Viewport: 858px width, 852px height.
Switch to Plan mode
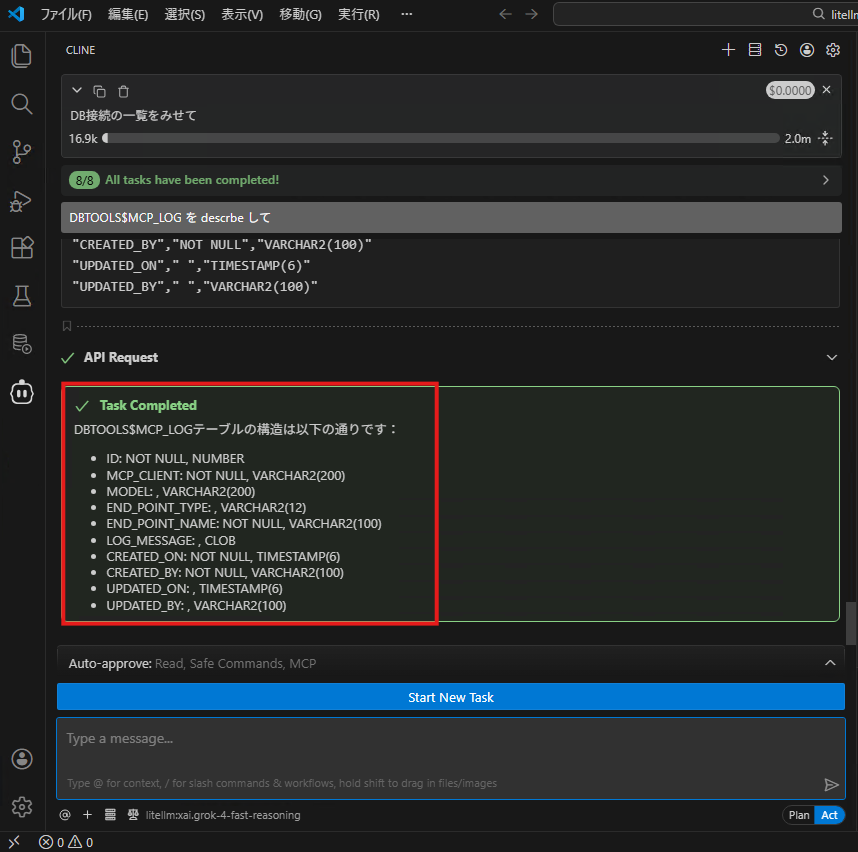[798, 815]
